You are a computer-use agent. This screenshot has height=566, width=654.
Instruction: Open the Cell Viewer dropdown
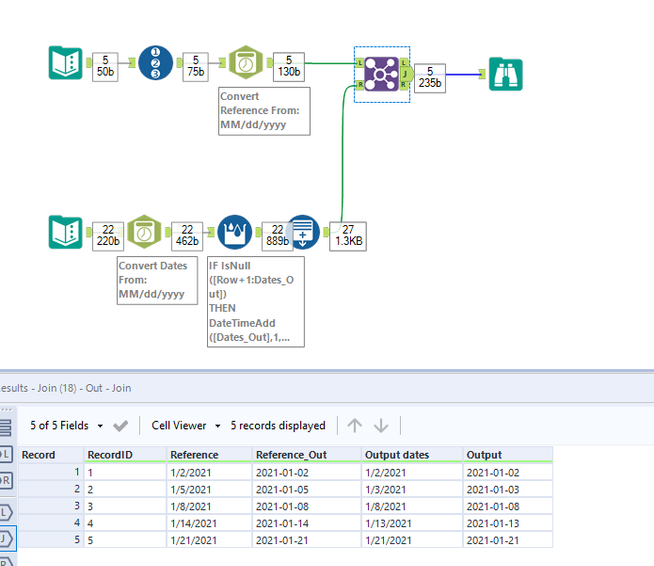(186, 425)
